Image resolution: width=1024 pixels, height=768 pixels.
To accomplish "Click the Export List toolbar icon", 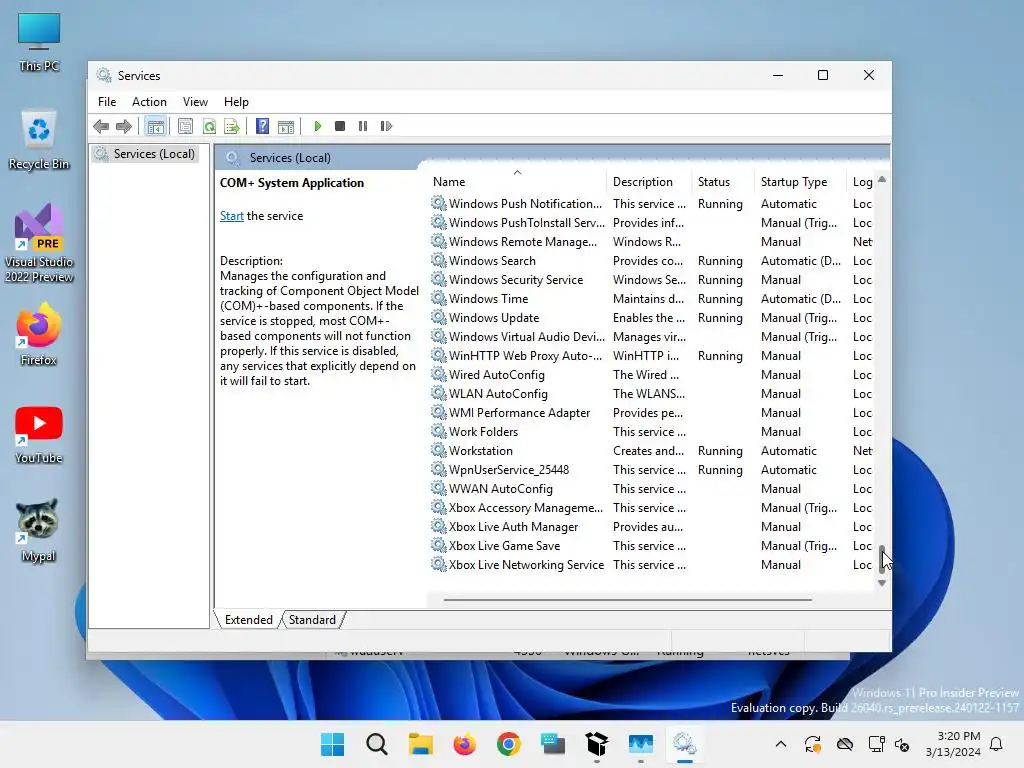I will [x=232, y=126].
